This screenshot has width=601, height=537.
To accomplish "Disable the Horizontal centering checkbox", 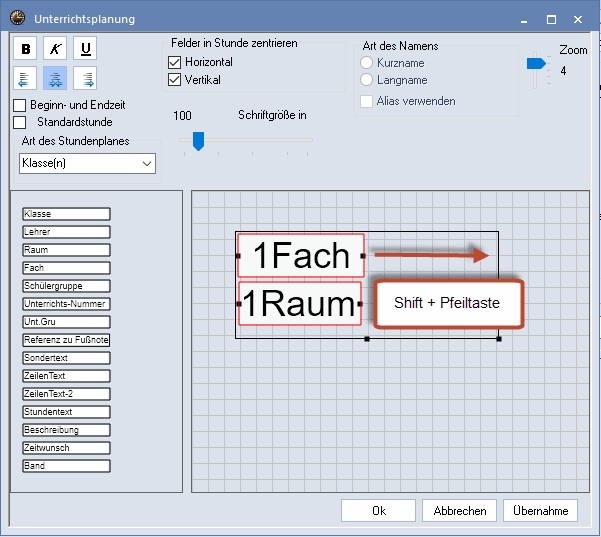I will pyautogui.click(x=174, y=62).
